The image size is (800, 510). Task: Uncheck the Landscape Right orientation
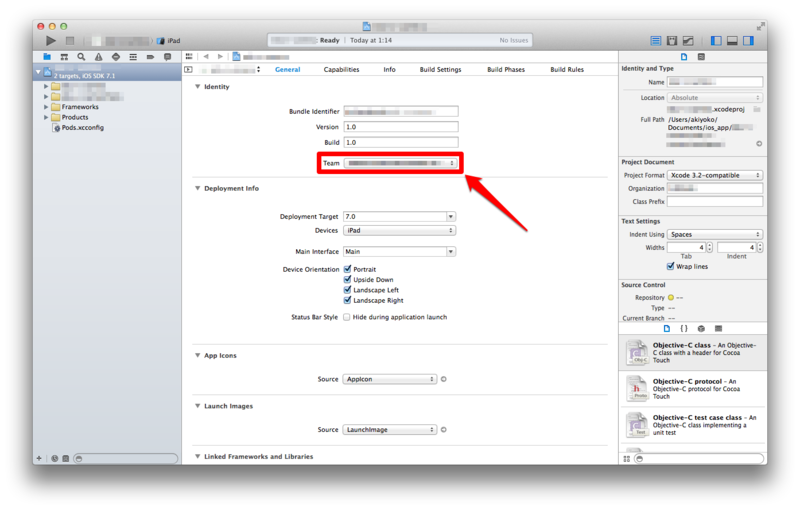click(347, 300)
